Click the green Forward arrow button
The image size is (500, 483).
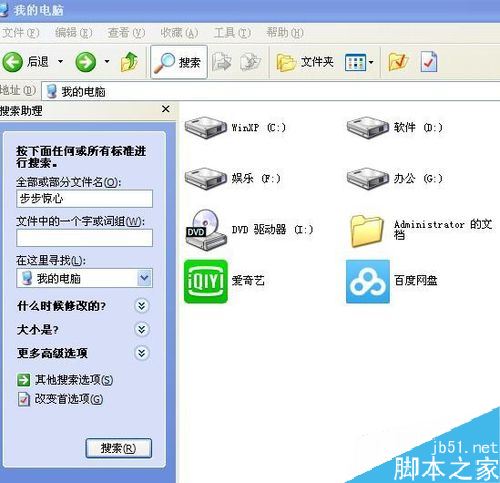tap(86, 62)
